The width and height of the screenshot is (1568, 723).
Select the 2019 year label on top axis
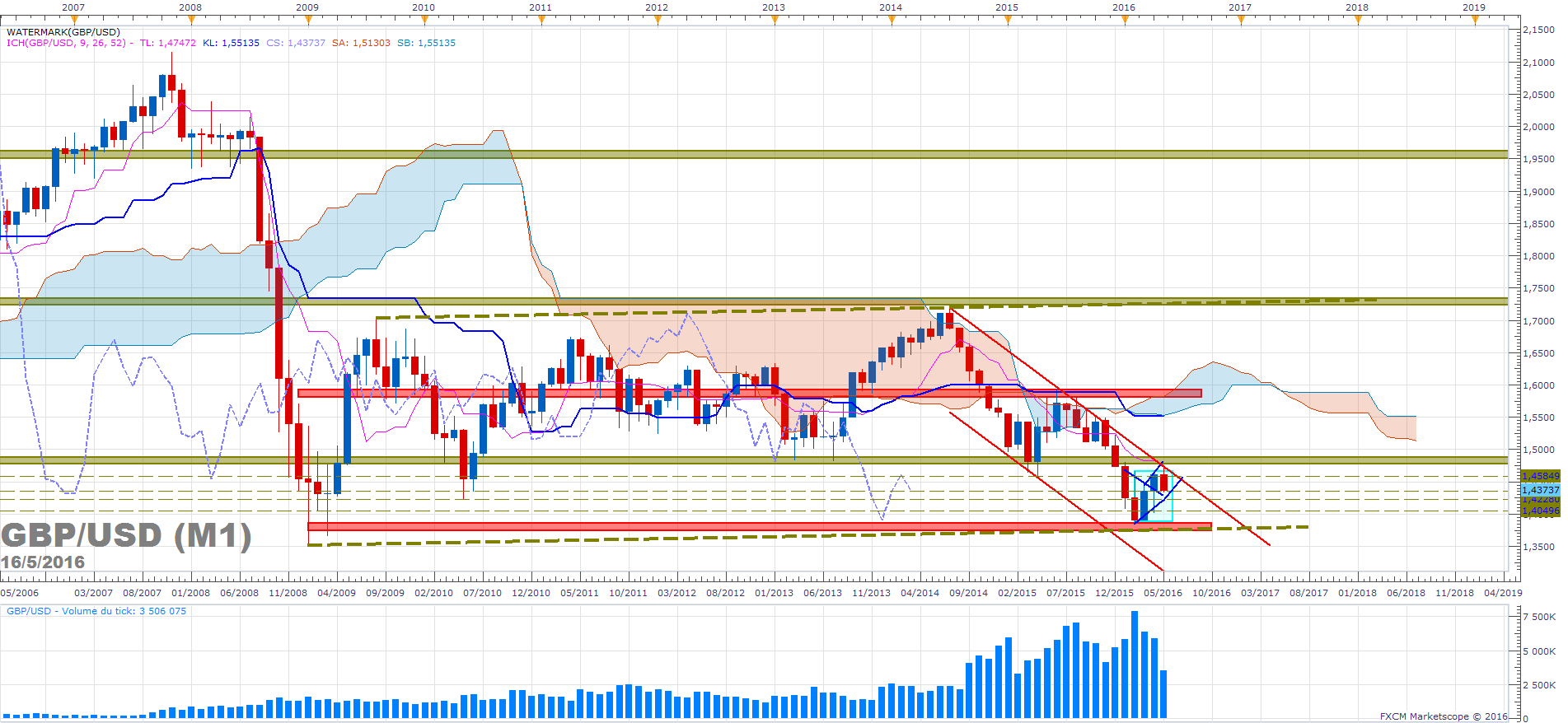[1474, 7]
